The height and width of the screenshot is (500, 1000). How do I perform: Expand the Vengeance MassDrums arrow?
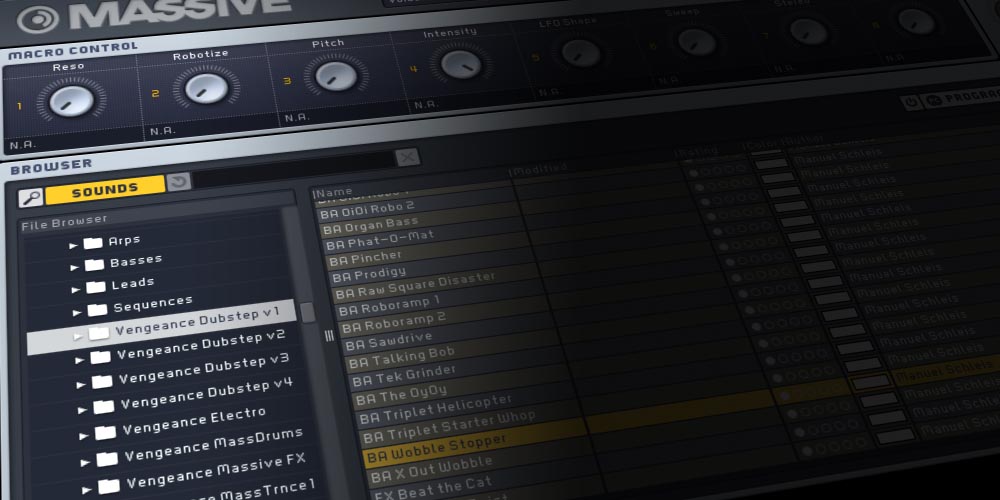(85, 462)
